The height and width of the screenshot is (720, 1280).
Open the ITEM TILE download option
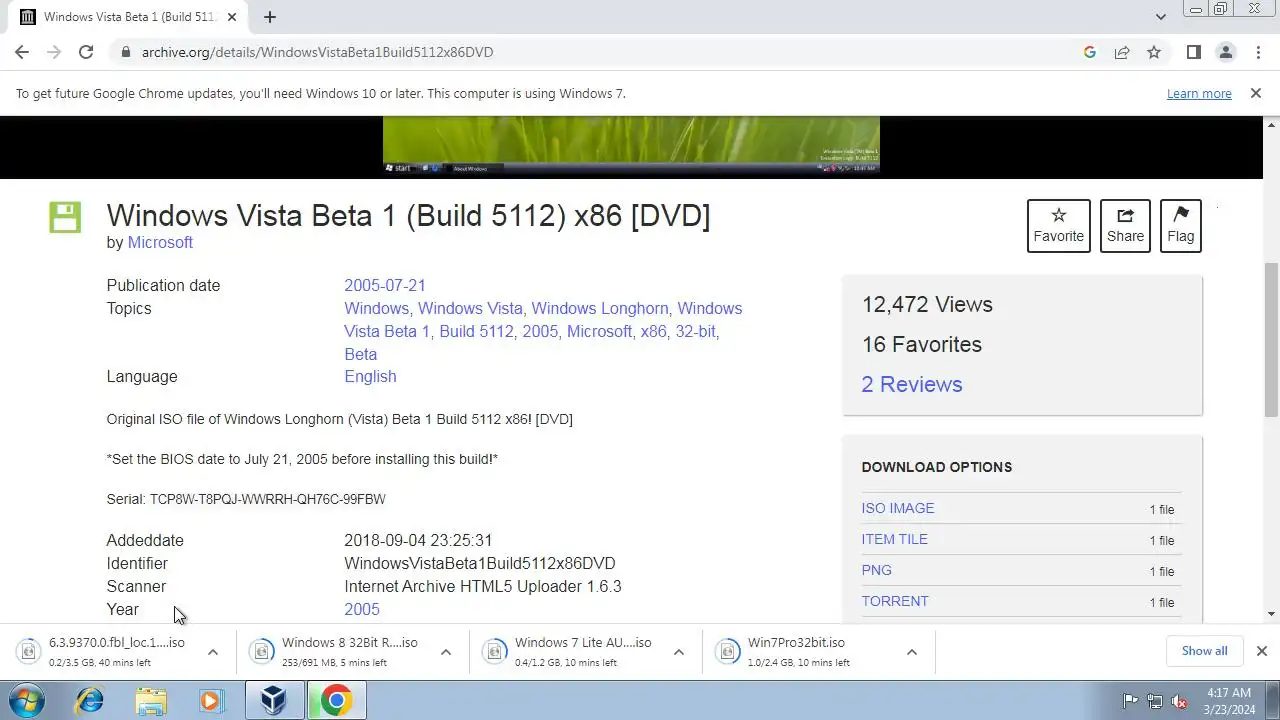895,539
